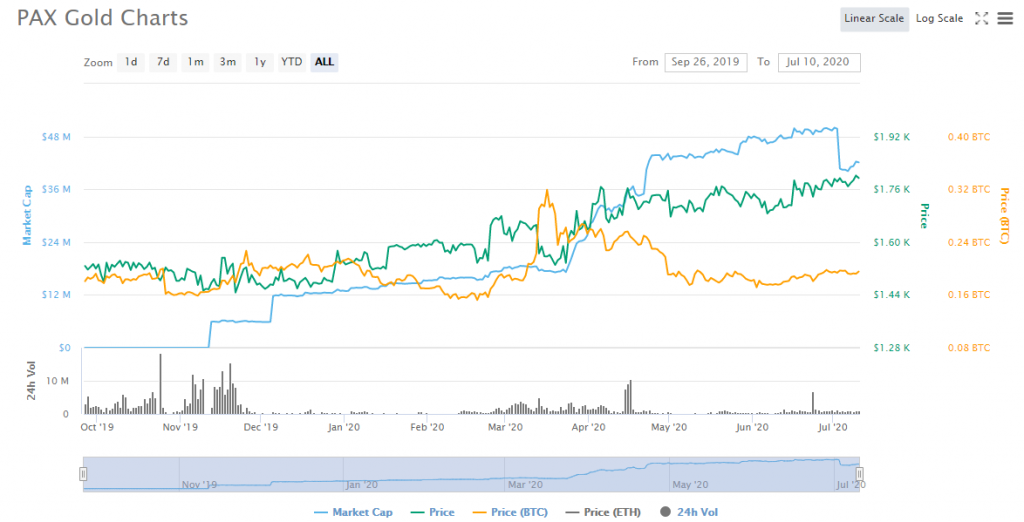The height and width of the screenshot is (522, 1024).
Task: Set zoom to 7d
Action: tap(163, 62)
